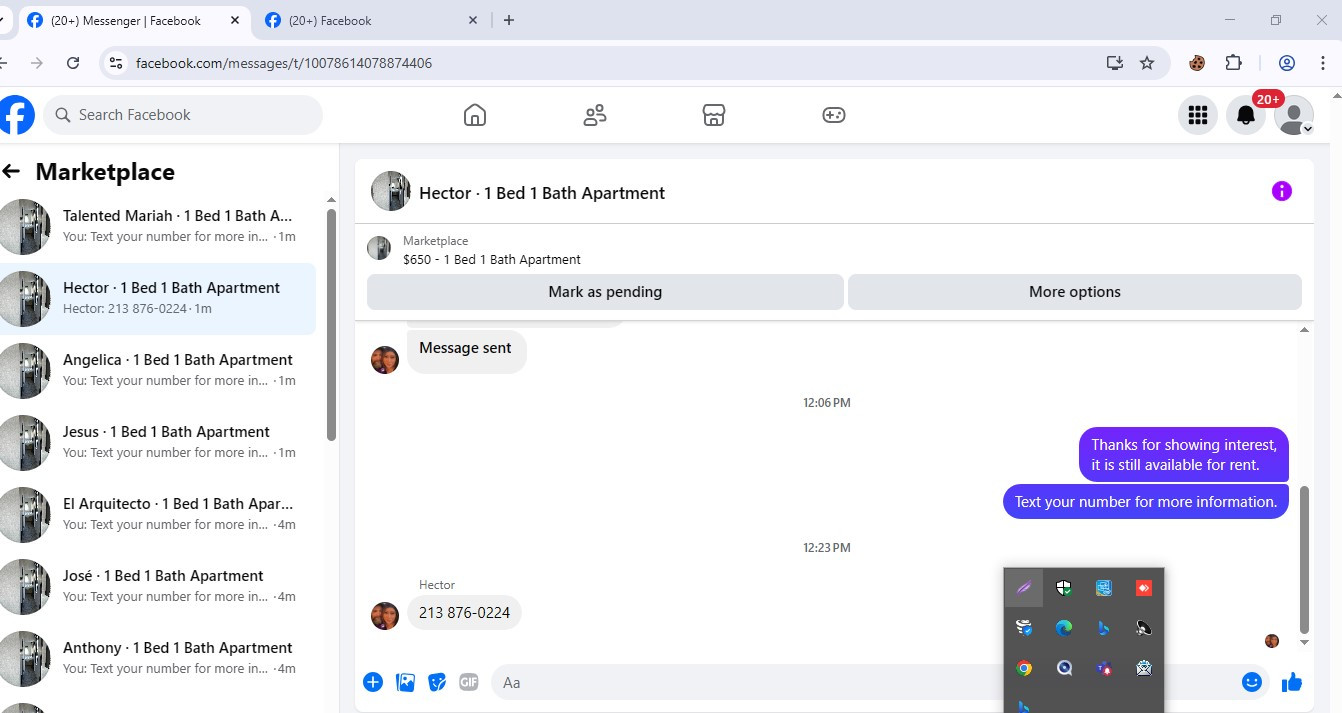Open Anthony conversation
Screen dimensions: 1342x713
pos(158,658)
